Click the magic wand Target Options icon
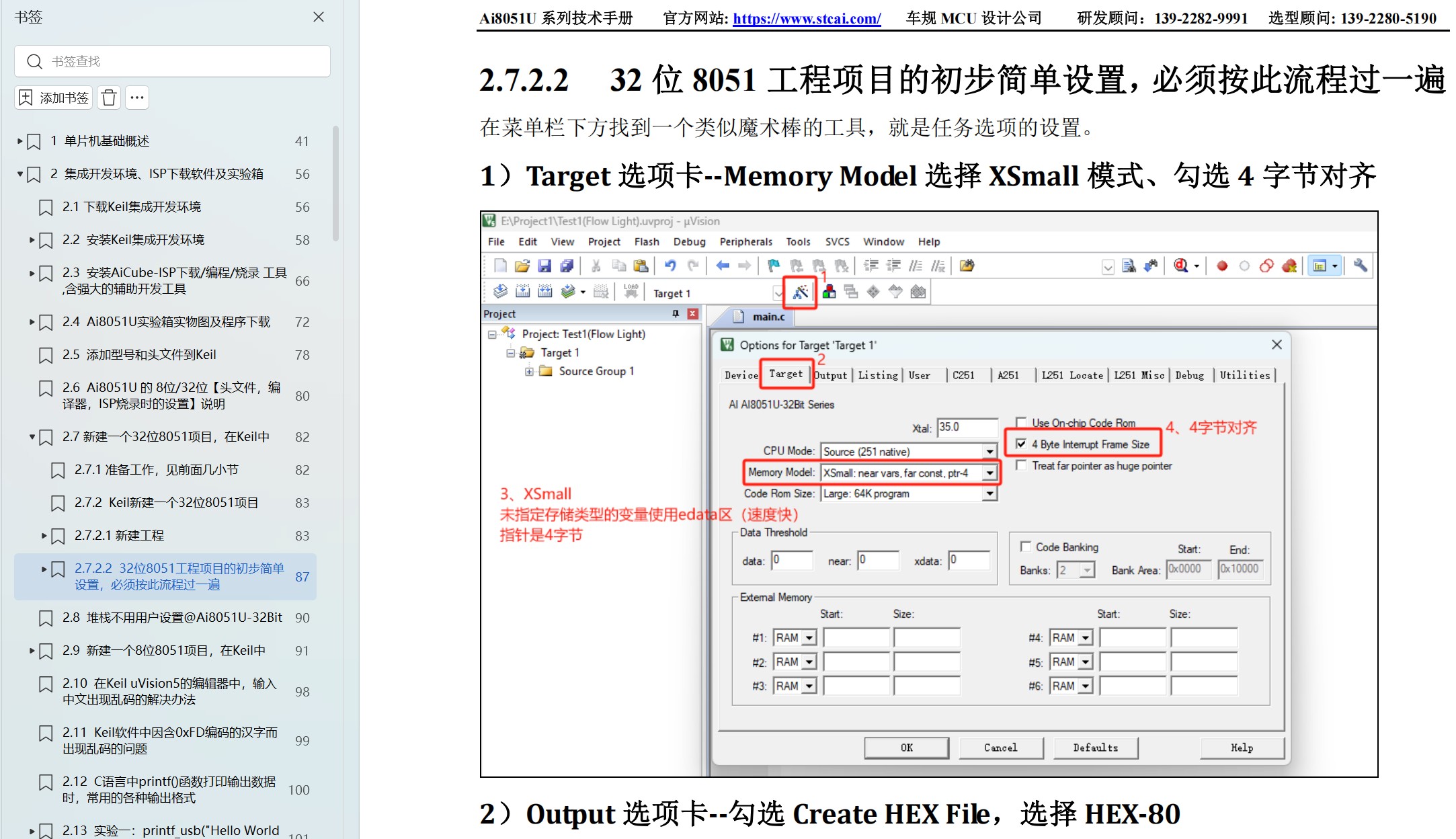This screenshot has height=839, width=1456. (x=800, y=292)
